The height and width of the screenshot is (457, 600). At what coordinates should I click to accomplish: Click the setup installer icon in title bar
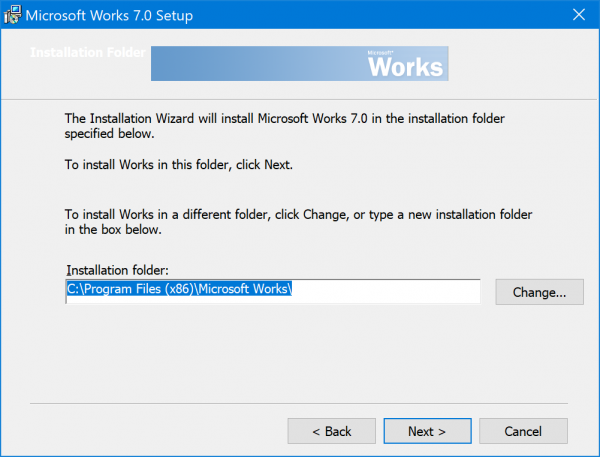click(x=11, y=15)
